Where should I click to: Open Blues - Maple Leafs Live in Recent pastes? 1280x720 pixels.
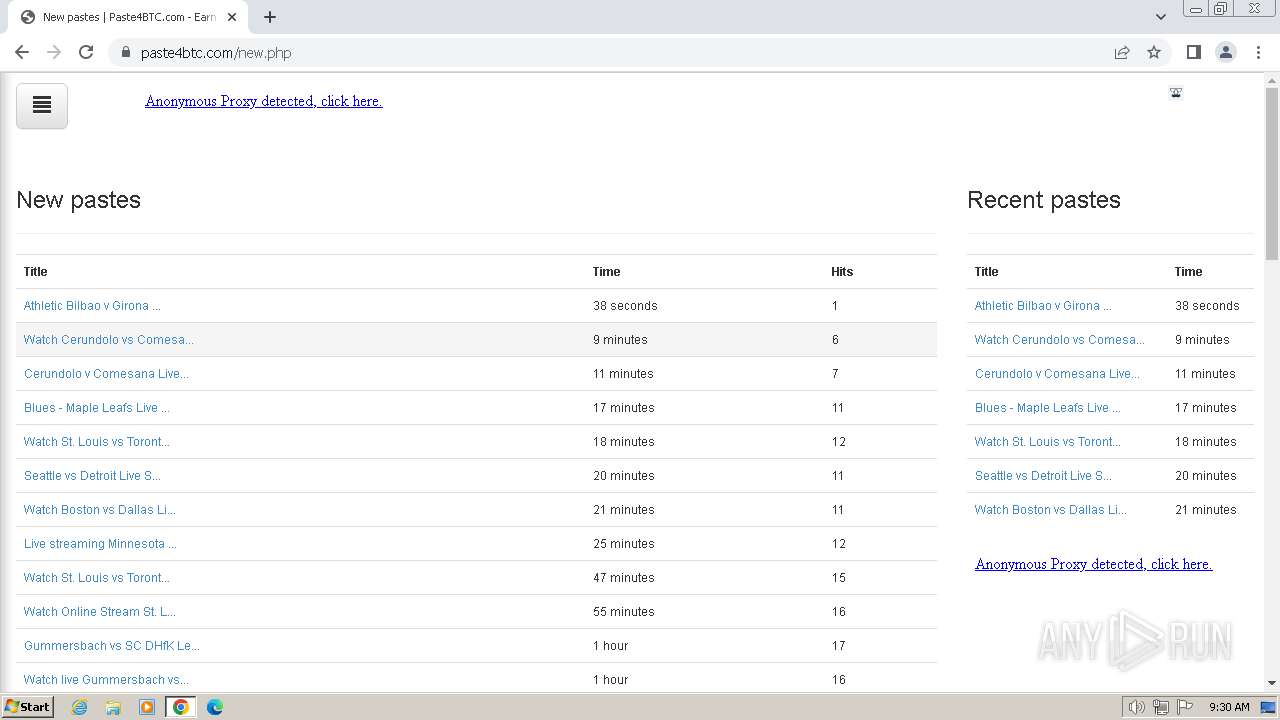[x=1048, y=408]
